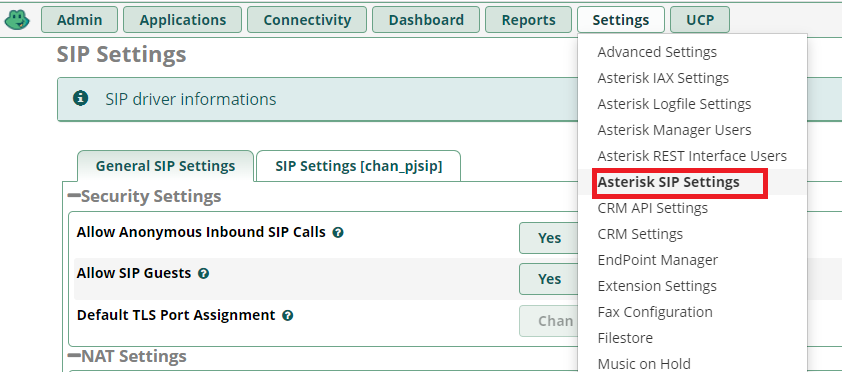842x372 pixels.
Task: Open the Applications dropdown menu
Action: [183, 20]
